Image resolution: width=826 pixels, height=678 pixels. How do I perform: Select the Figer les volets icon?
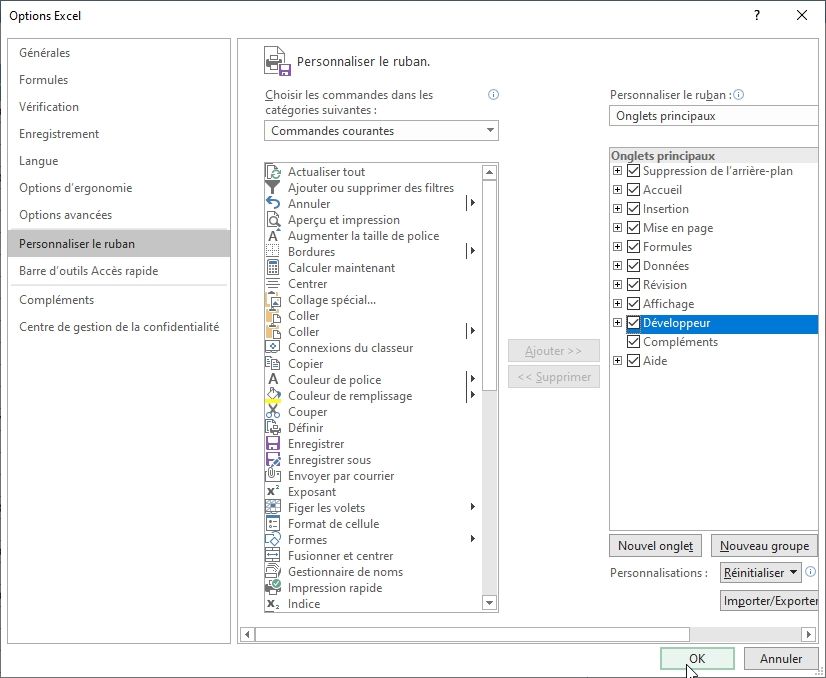click(x=273, y=507)
